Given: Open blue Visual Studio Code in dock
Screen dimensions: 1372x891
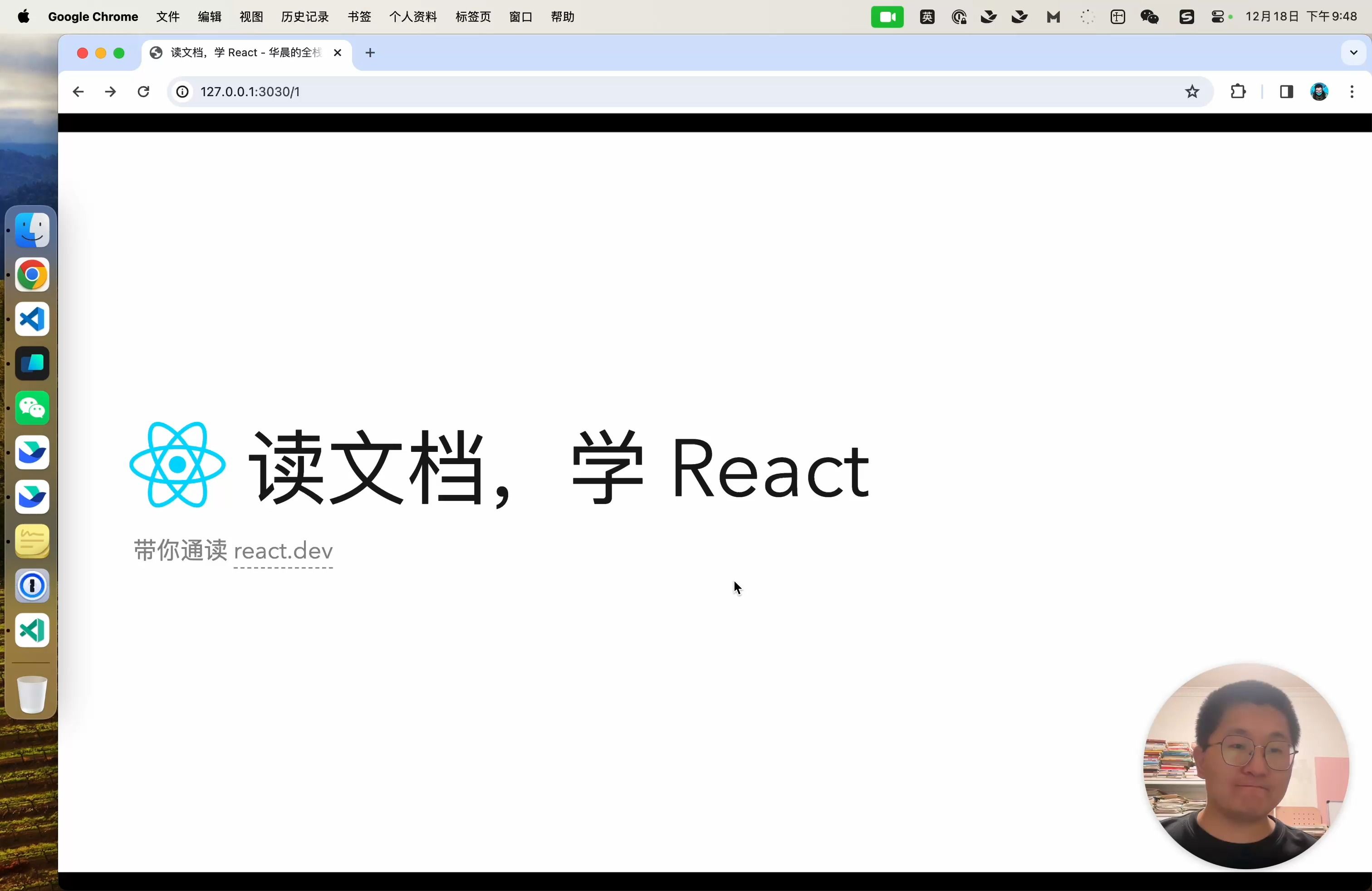Looking at the screenshot, I should (x=32, y=319).
